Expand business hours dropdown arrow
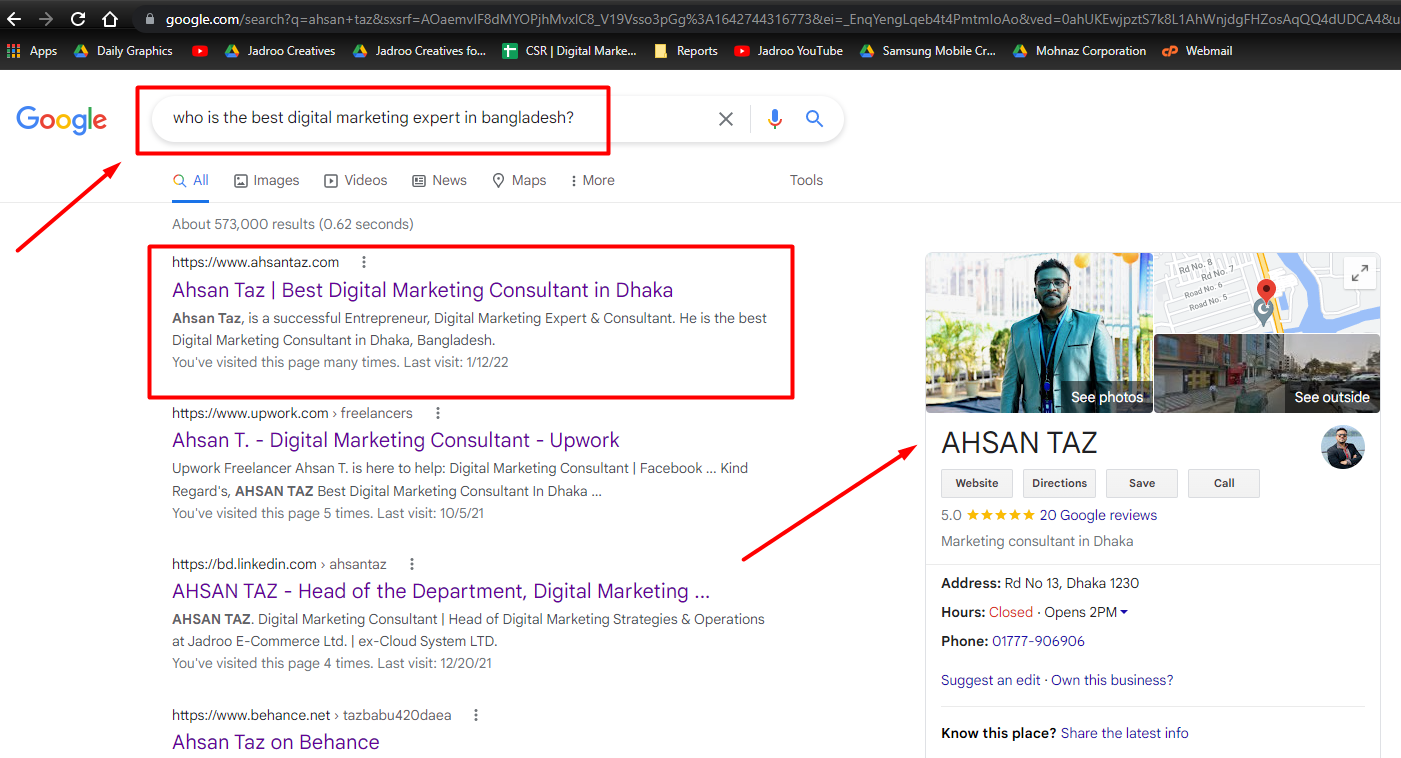The image size is (1401, 758). click(1124, 612)
